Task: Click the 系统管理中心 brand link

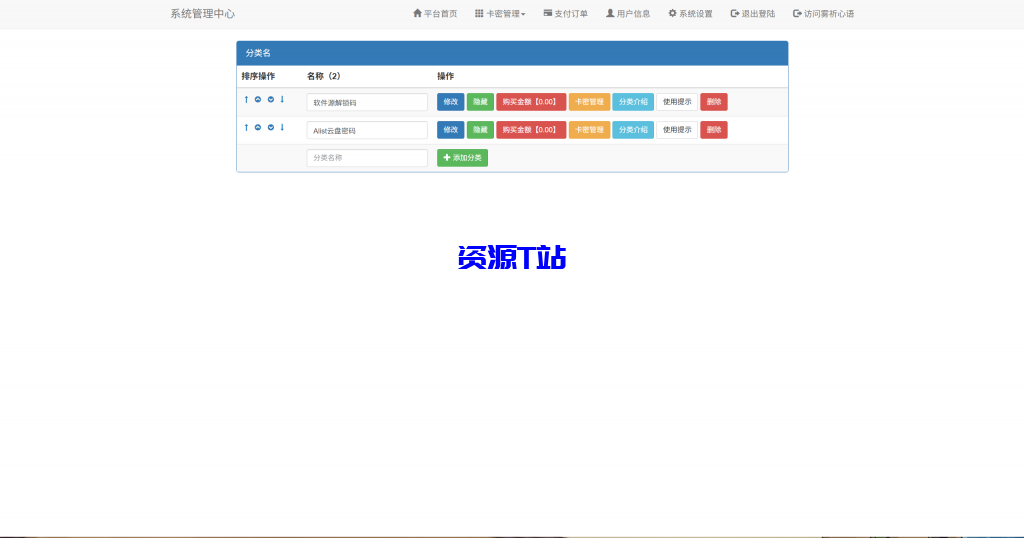Action: (x=202, y=14)
